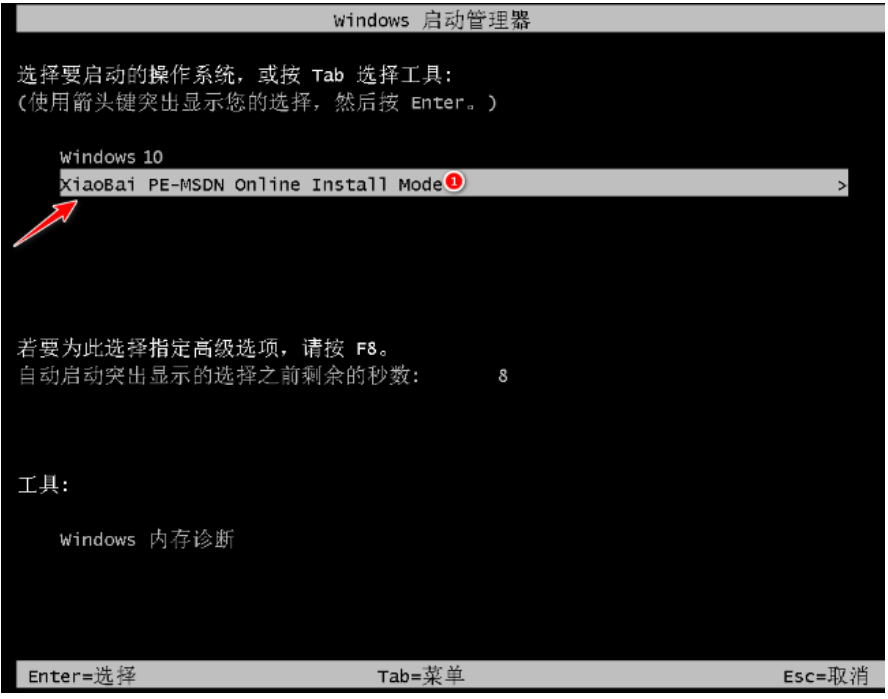Click the auto-start remaining seconds label
The image size is (888, 699).
[x=219, y=376]
